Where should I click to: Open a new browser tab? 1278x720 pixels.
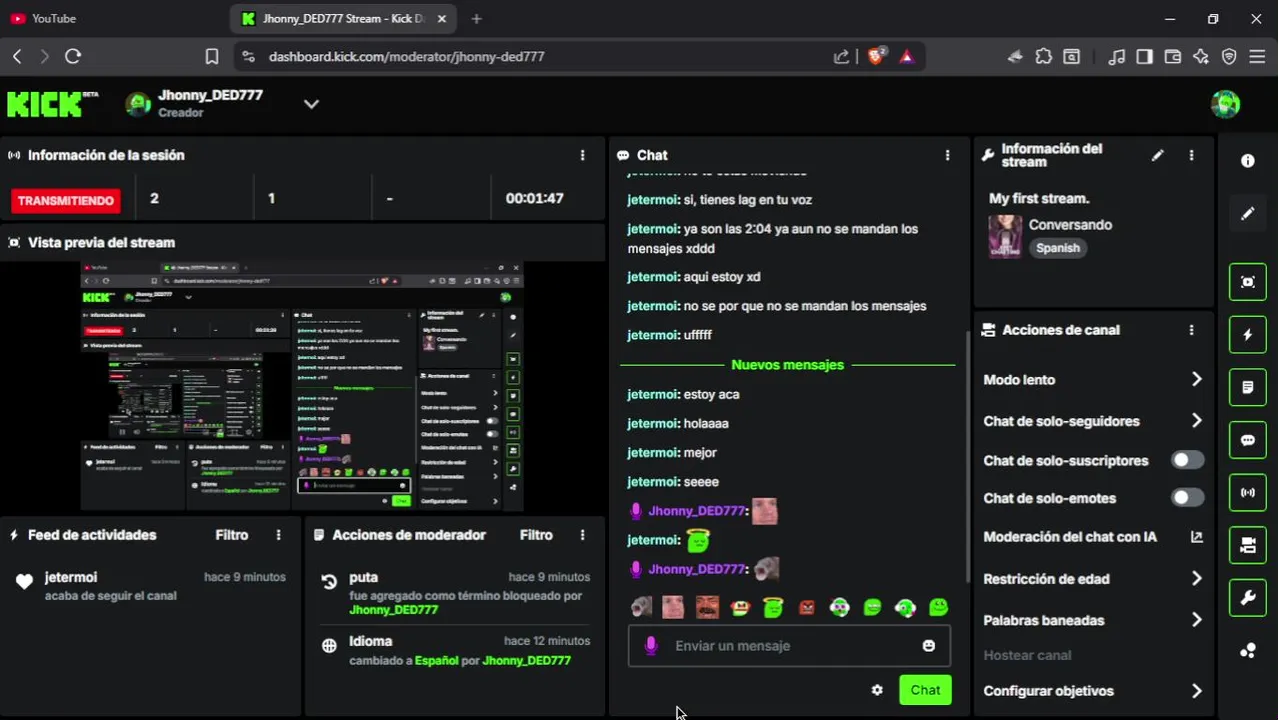point(476,18)
